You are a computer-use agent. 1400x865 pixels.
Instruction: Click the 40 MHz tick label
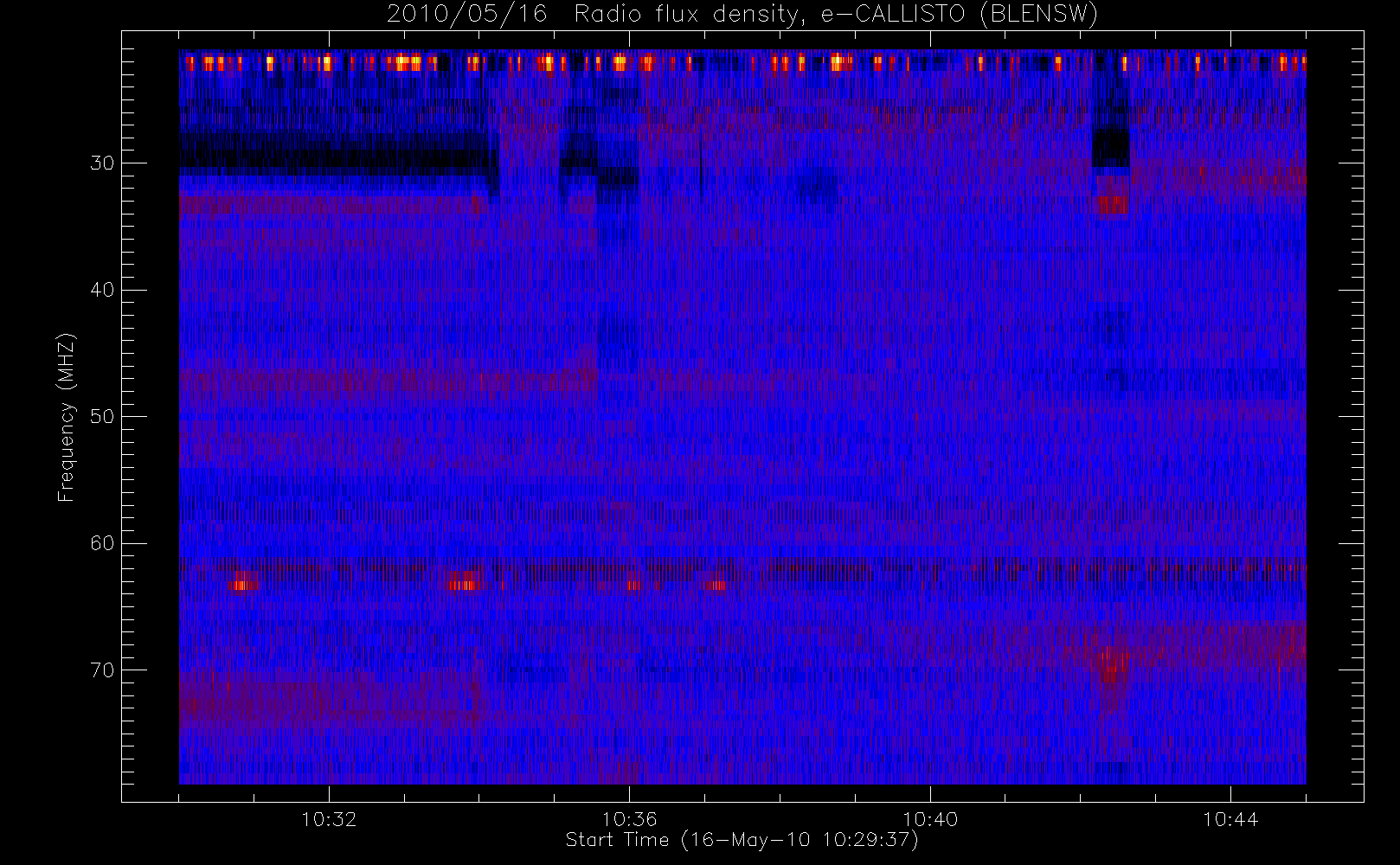pos(103,290)
